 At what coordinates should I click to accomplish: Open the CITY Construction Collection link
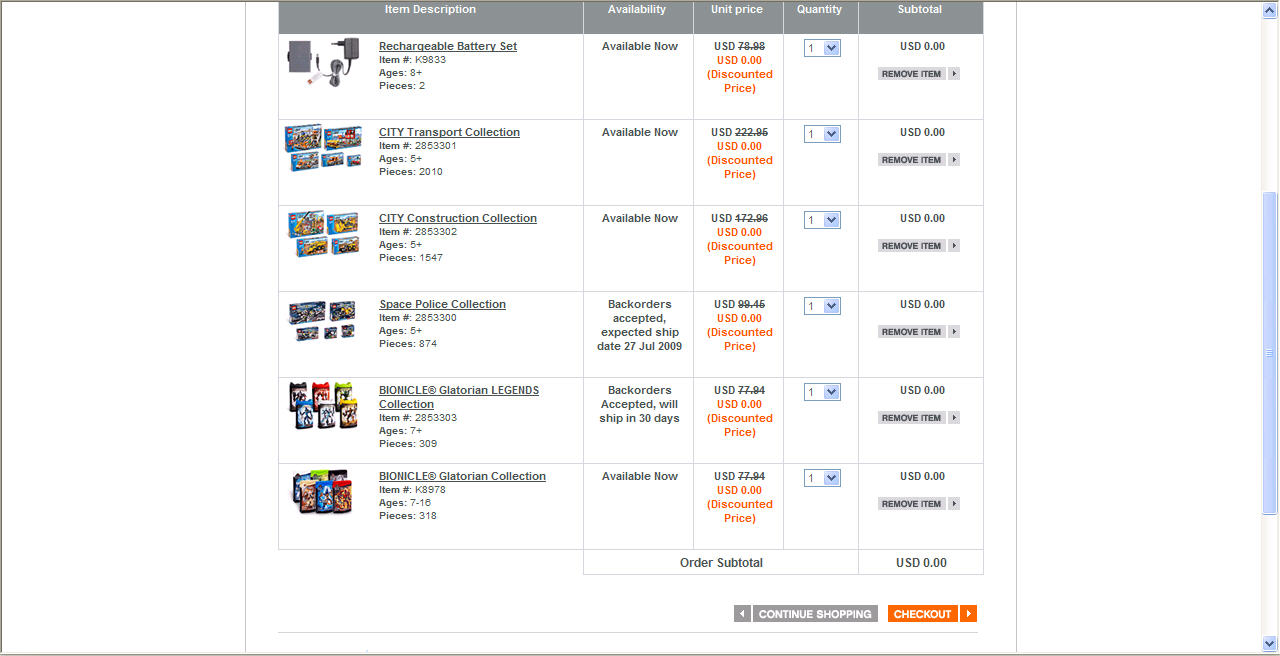pyautogui.click(x=458, y=218)
